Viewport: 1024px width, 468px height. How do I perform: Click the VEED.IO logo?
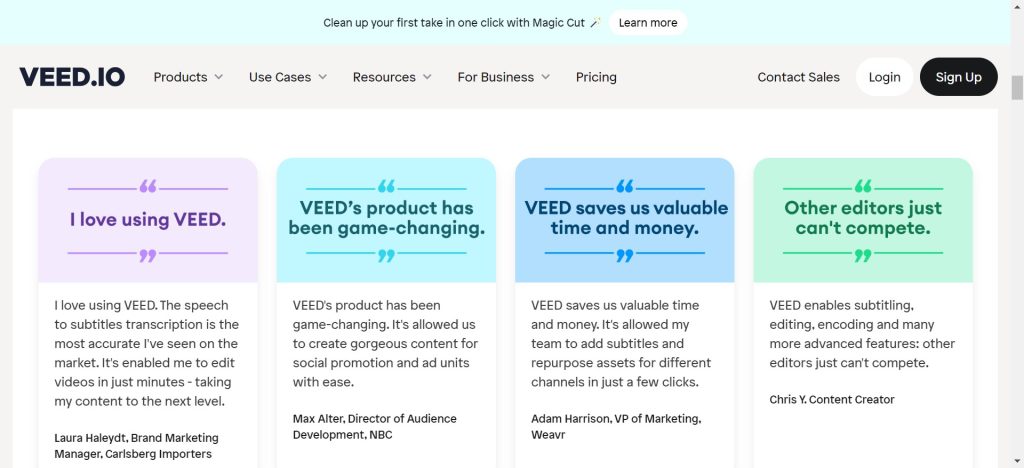click(72, 77)
